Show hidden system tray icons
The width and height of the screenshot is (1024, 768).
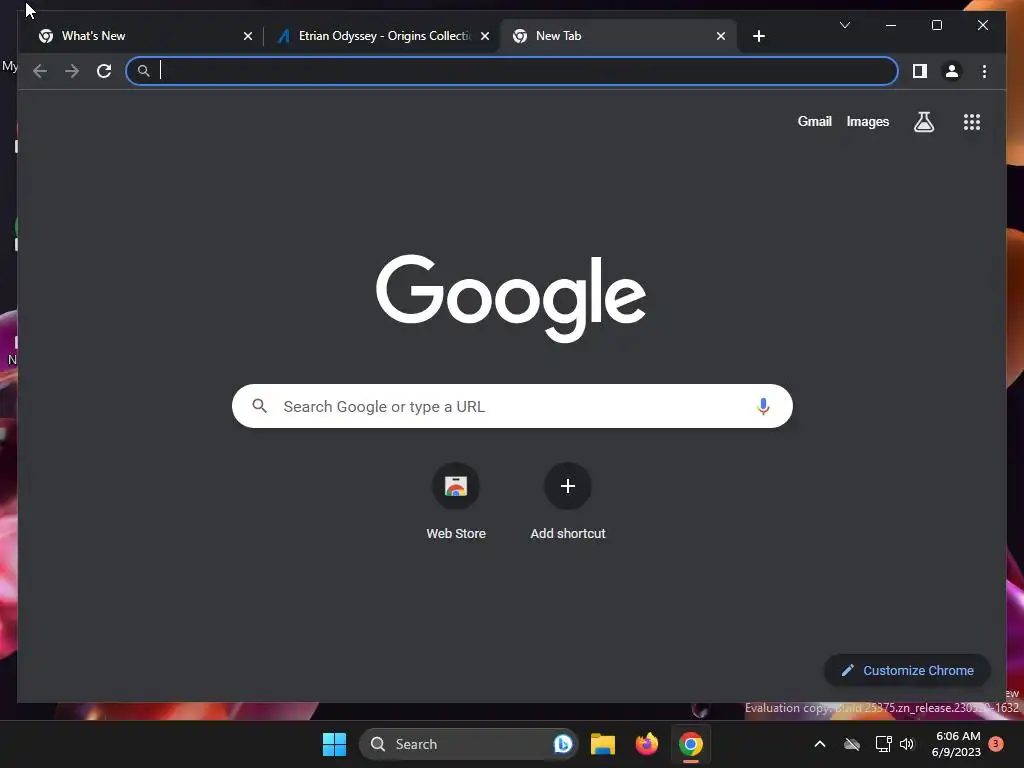click(x=820, y=744)
